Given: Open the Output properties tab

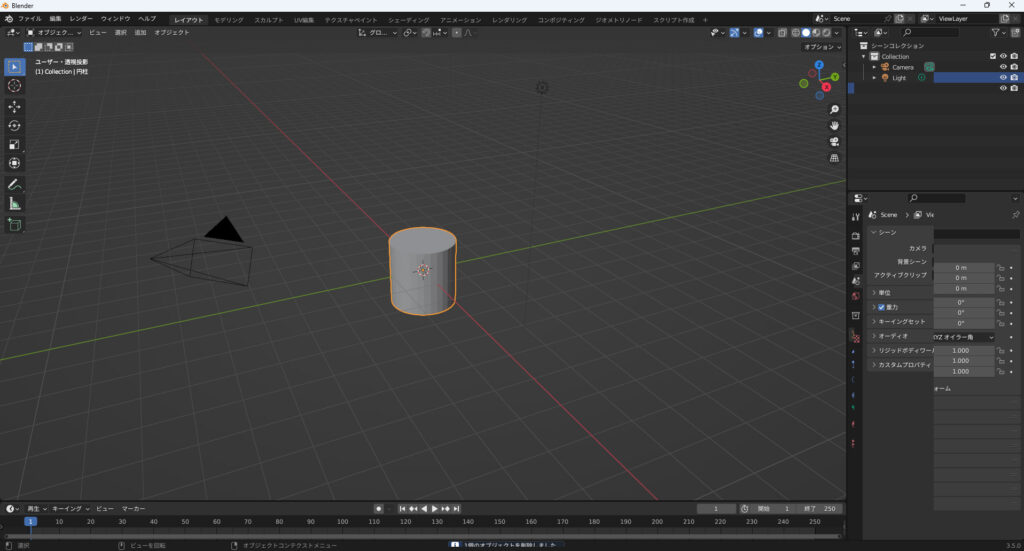Looking at the screenshot, I should tap(856, 251).
